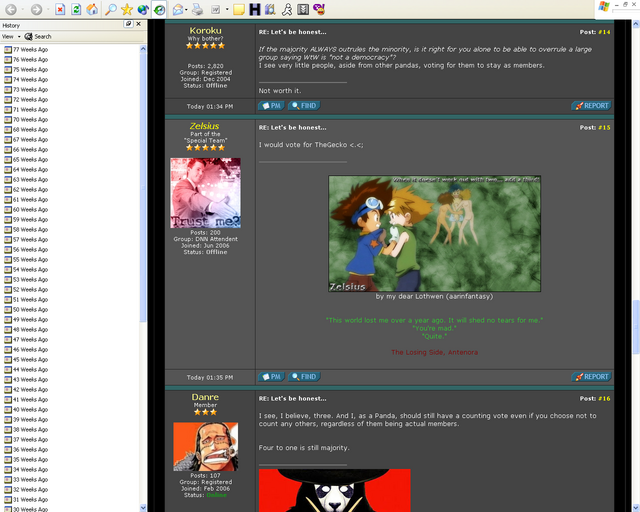The width and height of the screenshot is (640, 512).
Task: Click FIND button under Koroku's post
Action: pos(304,106)
